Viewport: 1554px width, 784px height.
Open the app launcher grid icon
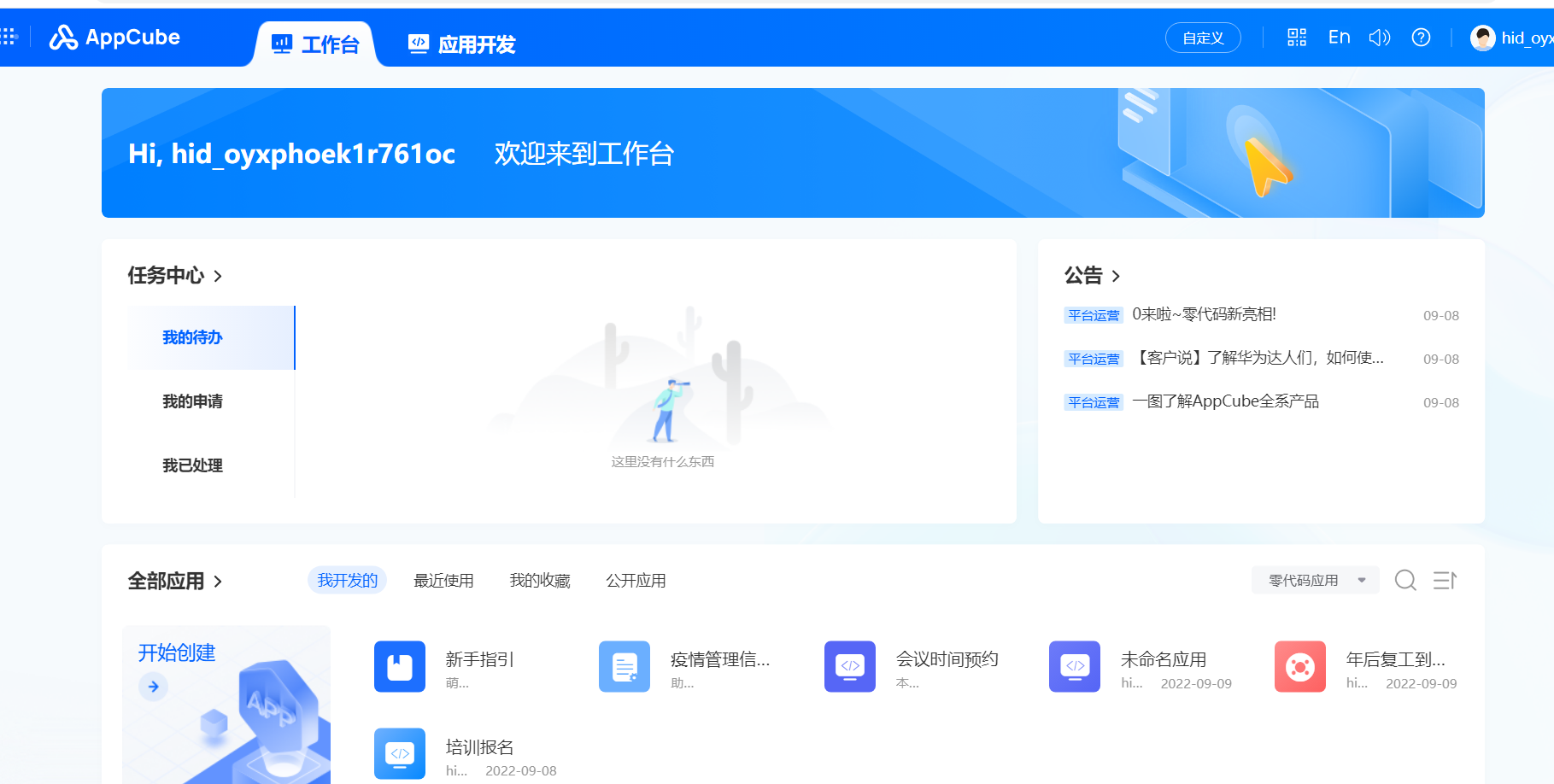point(9,37)
